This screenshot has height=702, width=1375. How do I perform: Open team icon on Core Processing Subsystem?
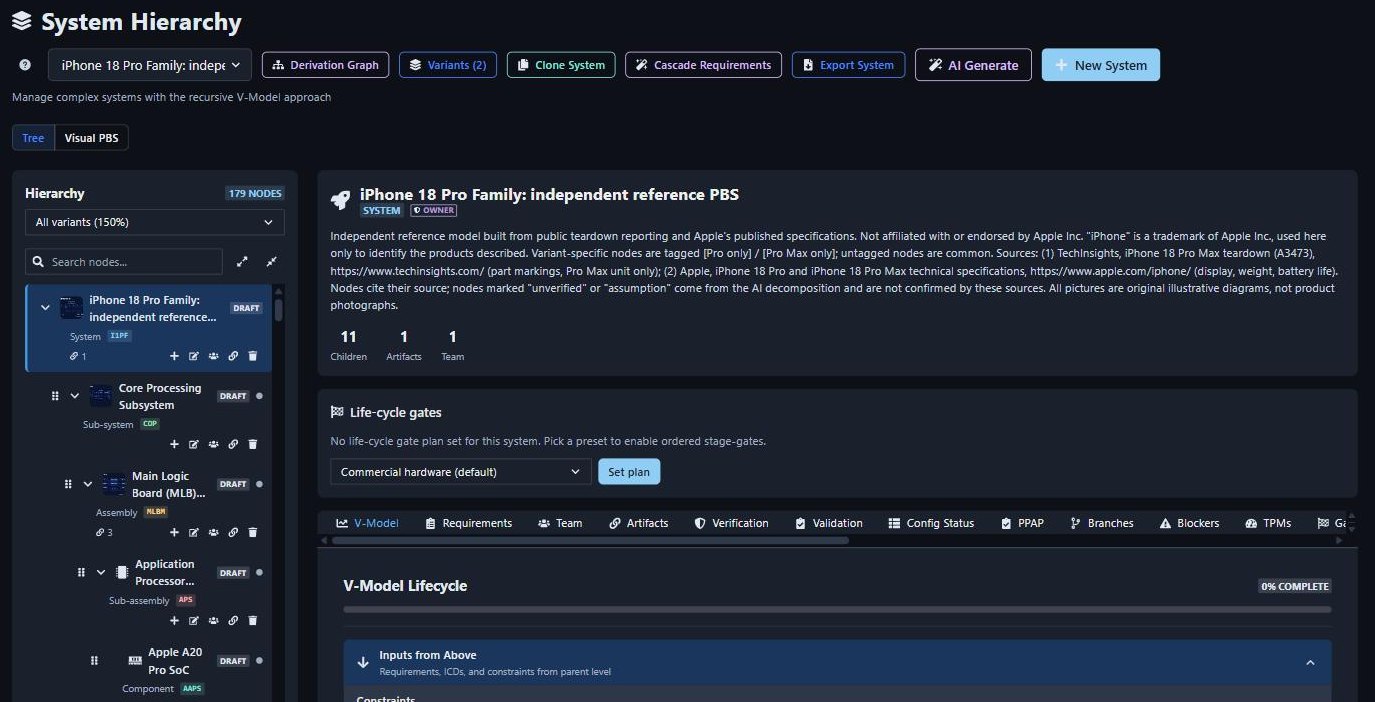(213, 444)
